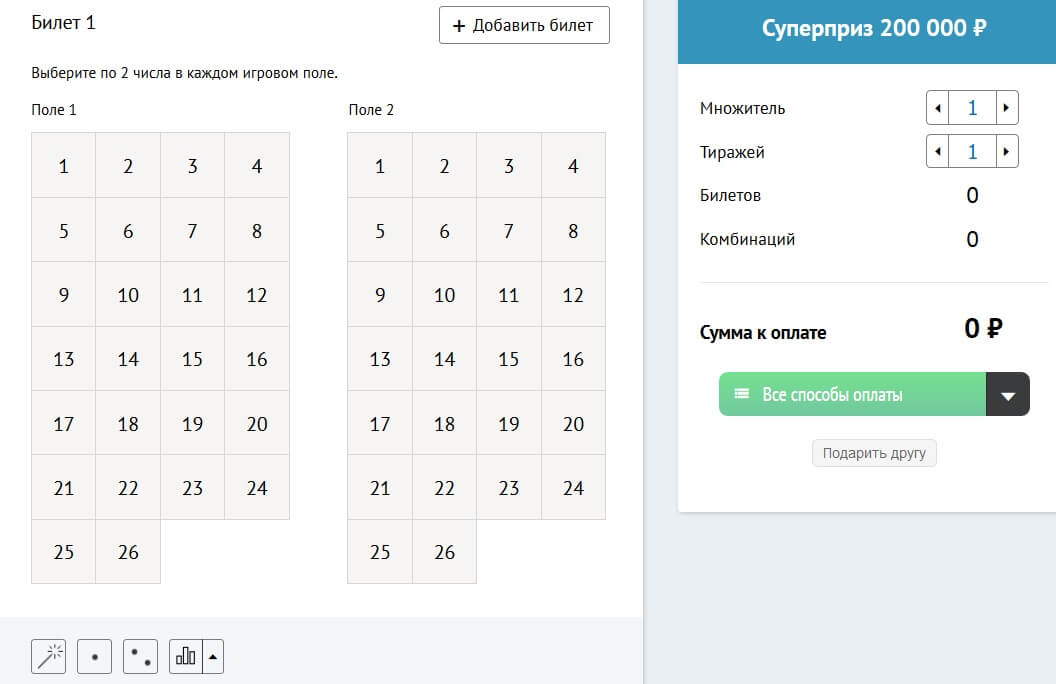Select number 19 in Поле 1
The height and width of the screenshot is (684, 1056).
point(192,423)
